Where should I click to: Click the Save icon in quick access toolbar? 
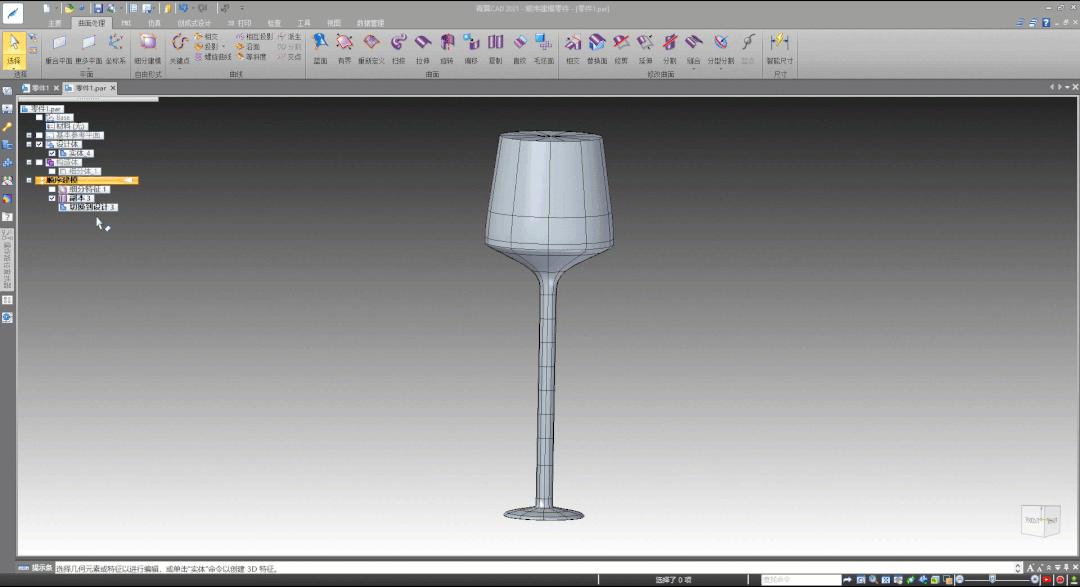(98, 8)
